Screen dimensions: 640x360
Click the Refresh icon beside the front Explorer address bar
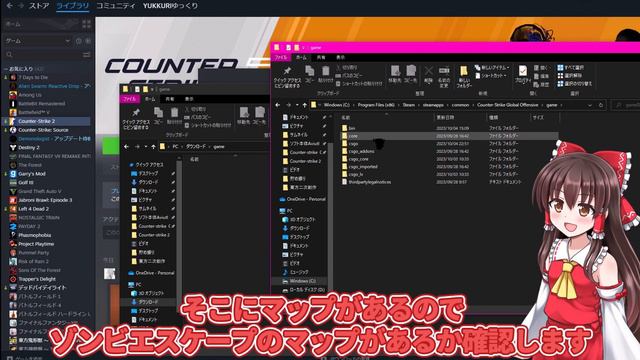(x=601, y=105)
